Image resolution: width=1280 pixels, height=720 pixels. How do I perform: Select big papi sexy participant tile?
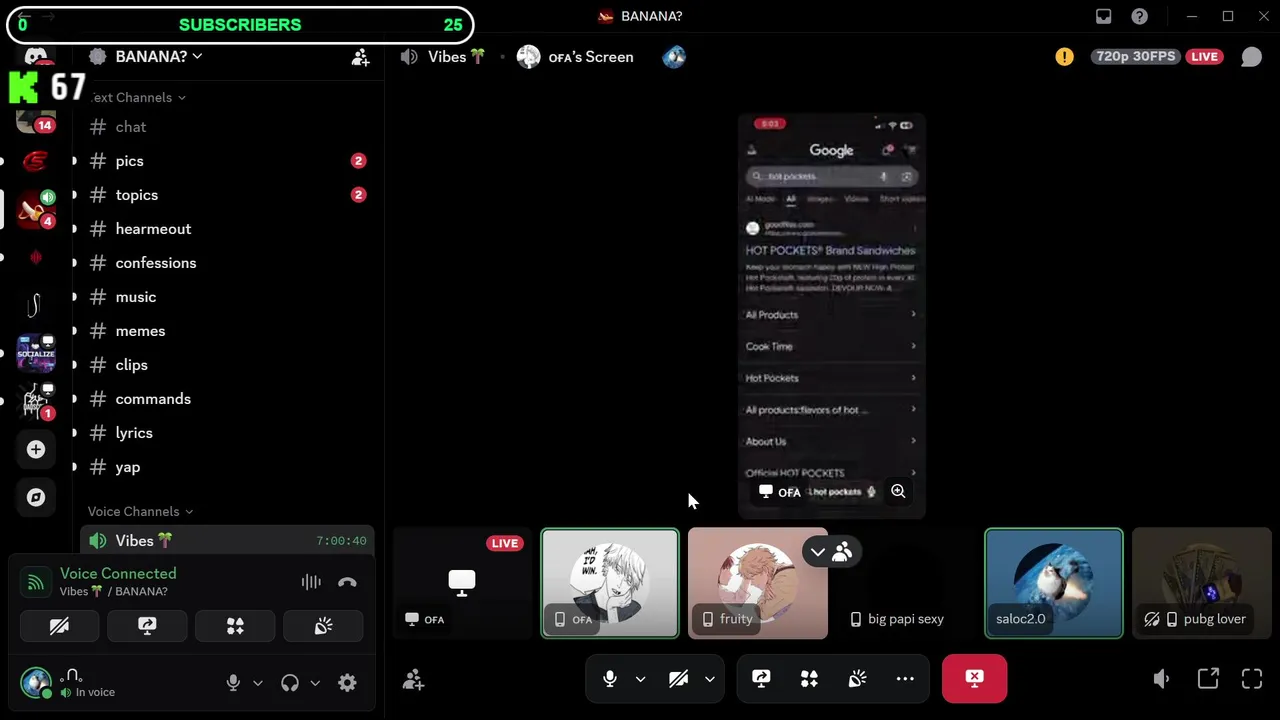906,583
